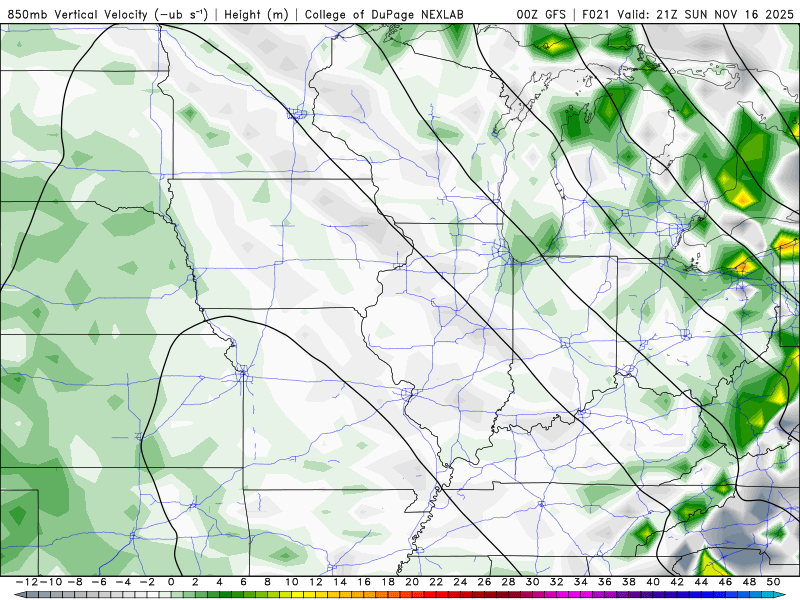Viewport: 800px width, 600px height.
Task: Click the "-2" color scale label
Action: 147,582
